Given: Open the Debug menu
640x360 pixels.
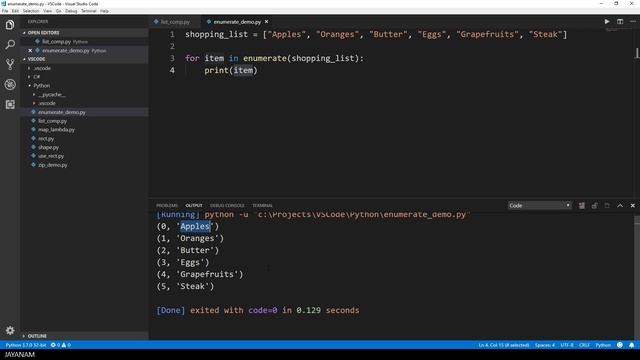Looking at the screenshot, I should (x=71, y=11).
